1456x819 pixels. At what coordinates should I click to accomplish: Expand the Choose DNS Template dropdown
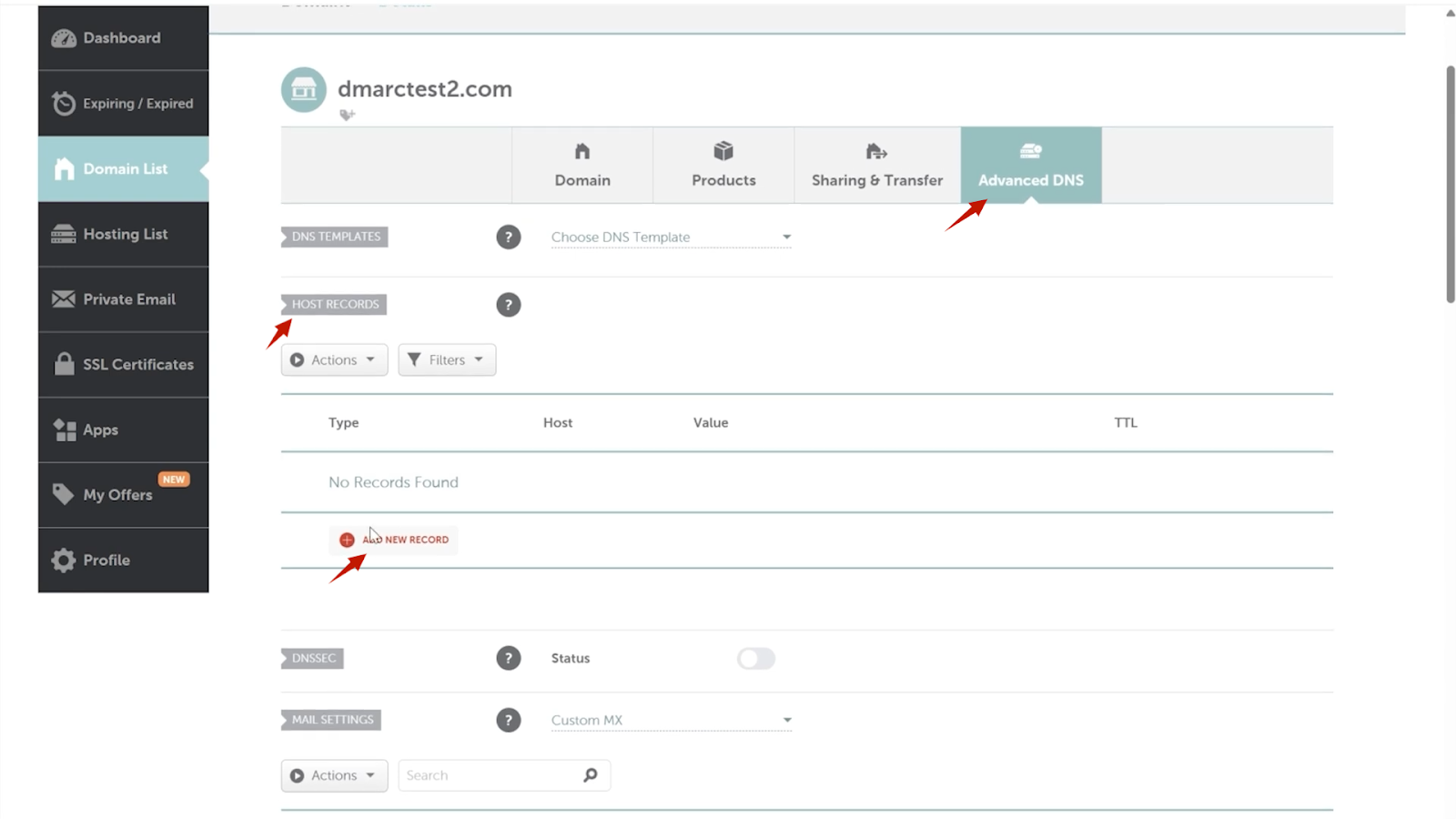point(671,238)
